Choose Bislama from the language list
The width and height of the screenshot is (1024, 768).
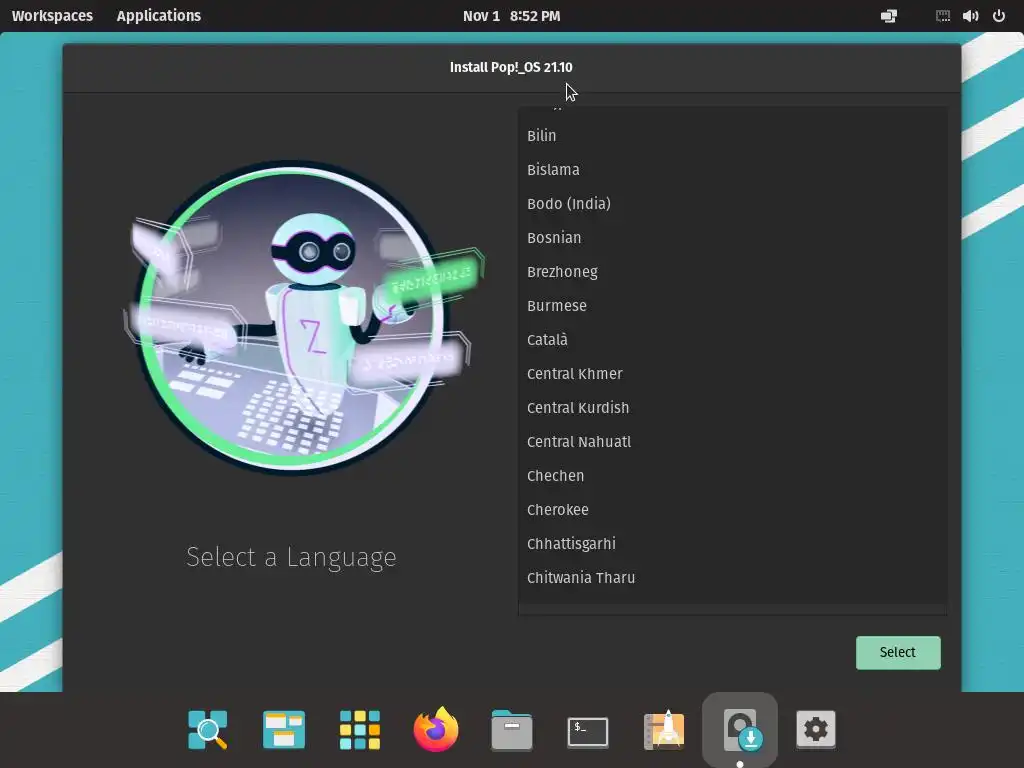point(733,170)
